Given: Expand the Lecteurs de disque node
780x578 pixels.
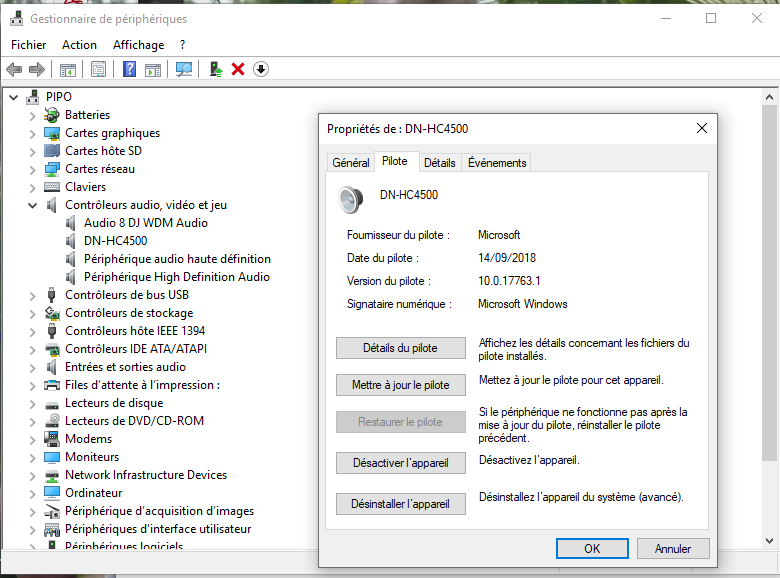Looking at the screenshot, I should [x=32, y=403].
